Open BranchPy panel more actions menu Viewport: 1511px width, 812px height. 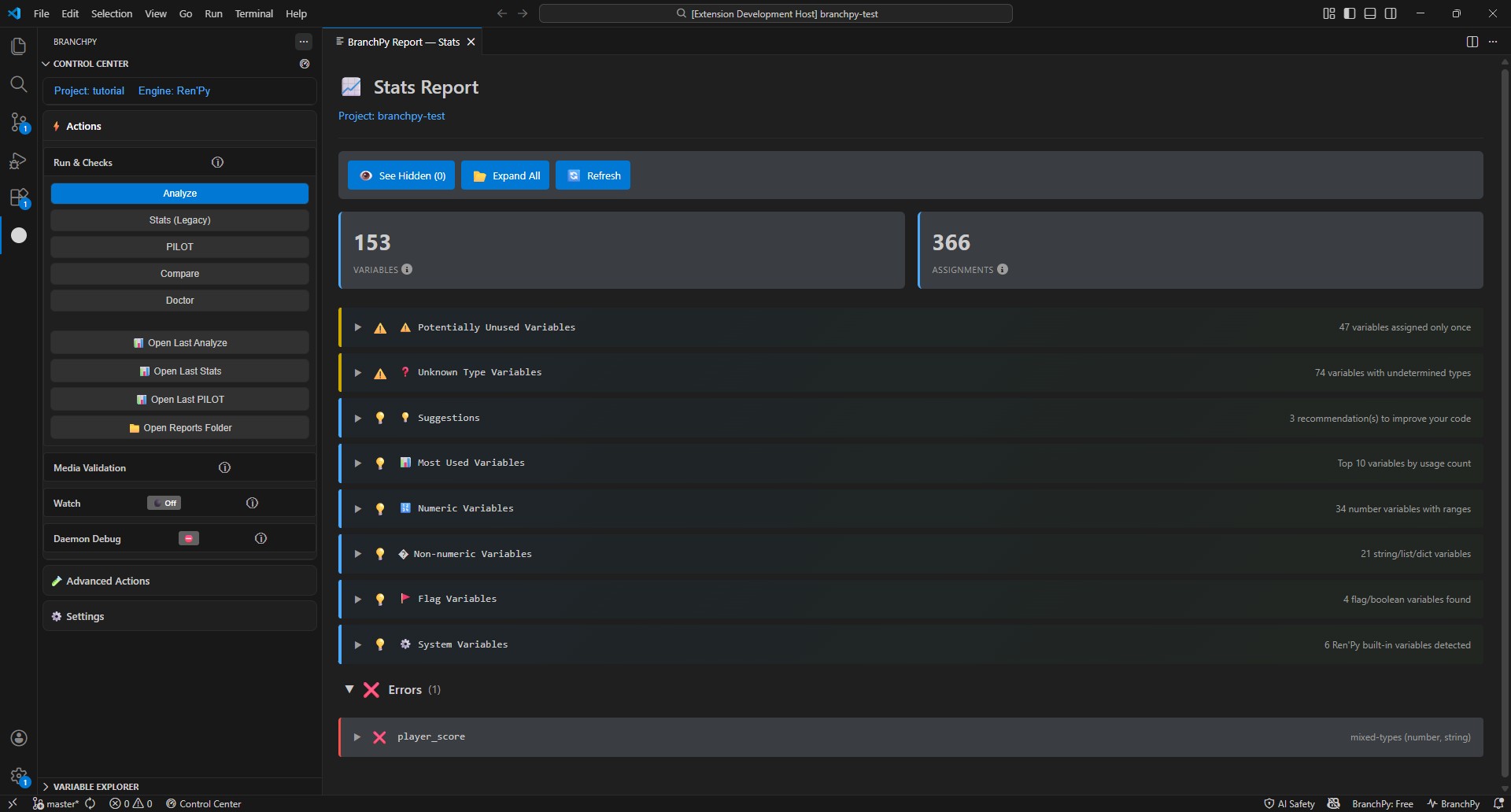304,42
